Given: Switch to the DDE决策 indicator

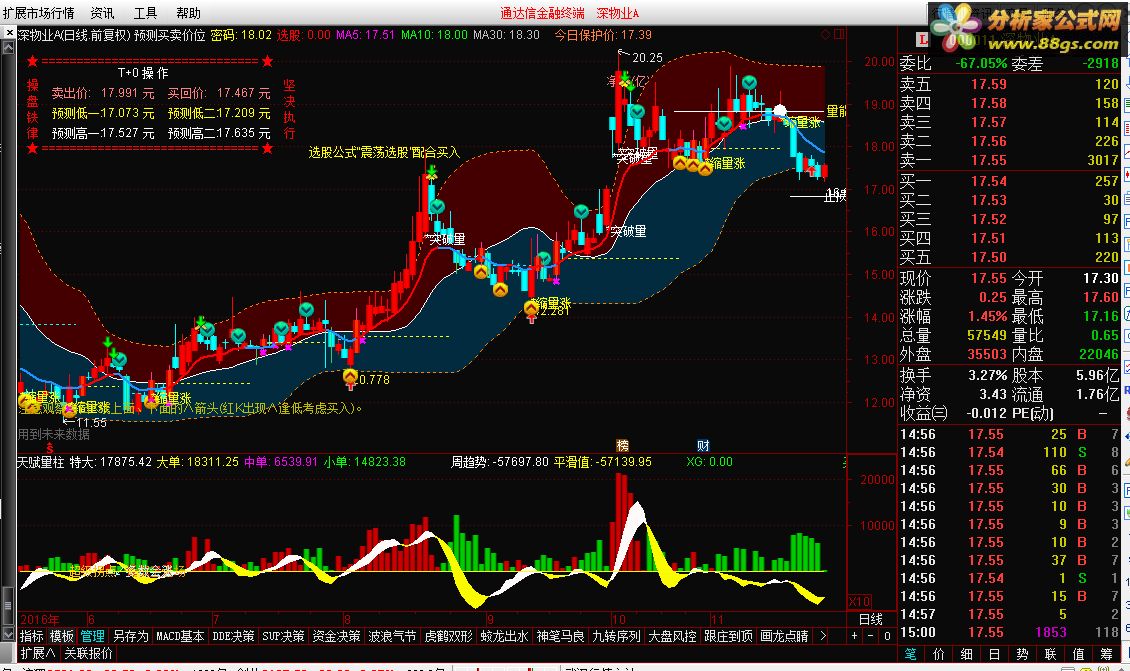Looking at the screenshot, I should pyautogui.click(x=233, y=636).
